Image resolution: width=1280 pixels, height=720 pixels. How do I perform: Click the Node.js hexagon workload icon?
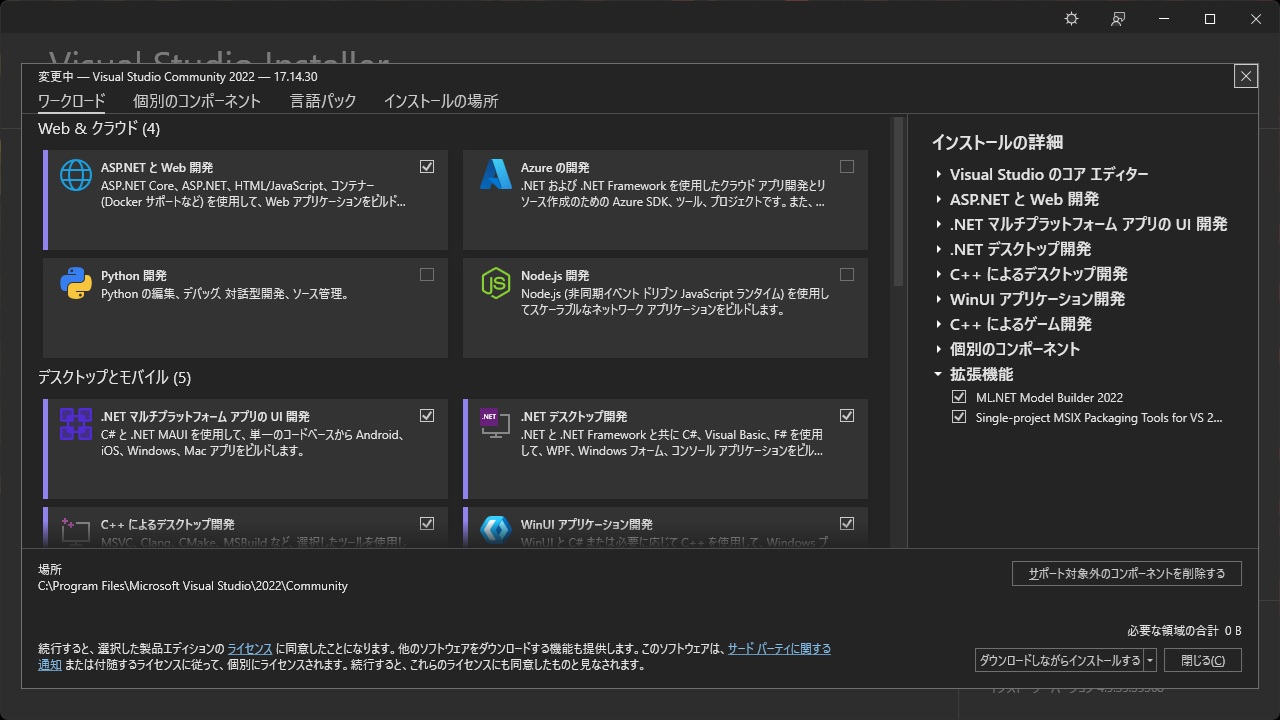click(x=496, y=283)
